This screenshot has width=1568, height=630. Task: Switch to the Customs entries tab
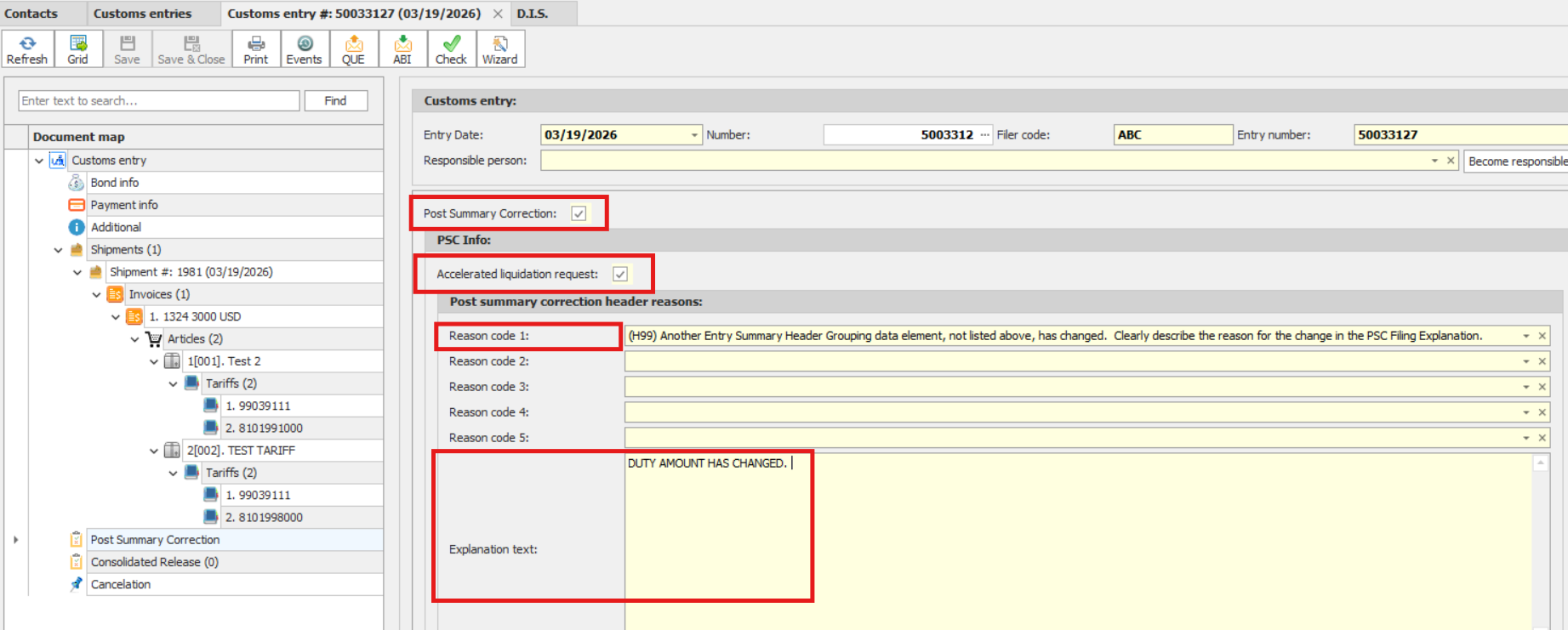pos(142,14)
